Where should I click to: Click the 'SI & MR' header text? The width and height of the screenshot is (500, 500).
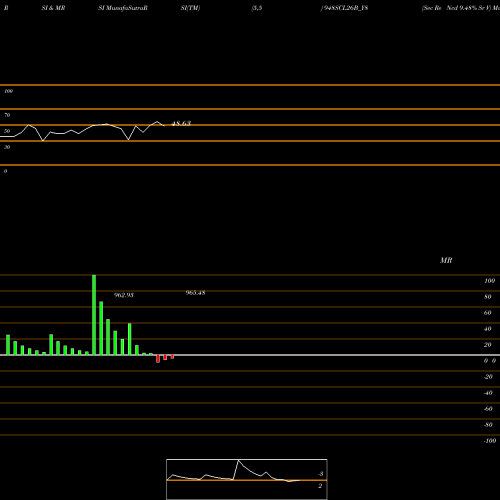pyautogui.click(x=53, y=8)
